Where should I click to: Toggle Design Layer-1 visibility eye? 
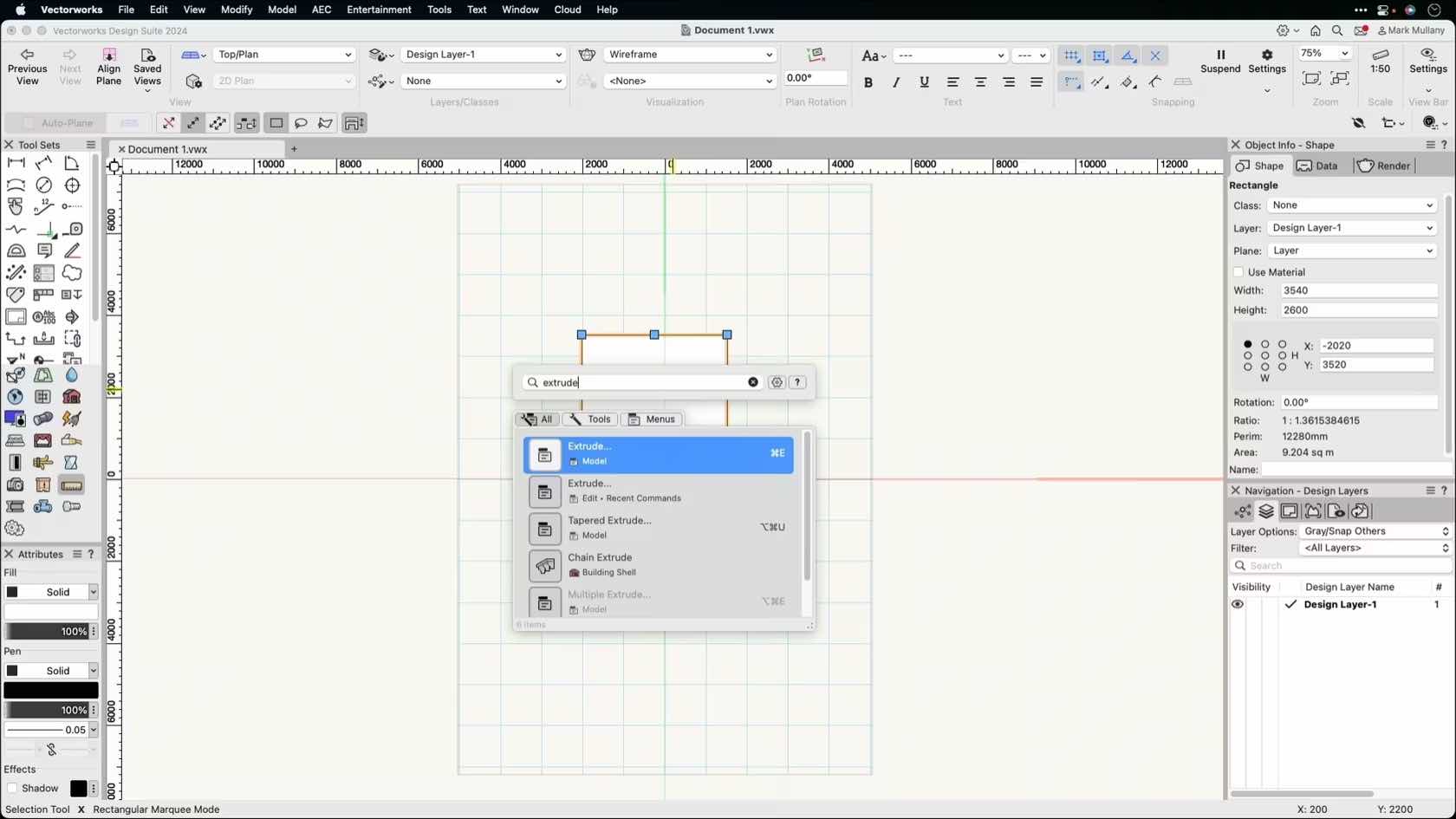click(x=1238, y=605)
